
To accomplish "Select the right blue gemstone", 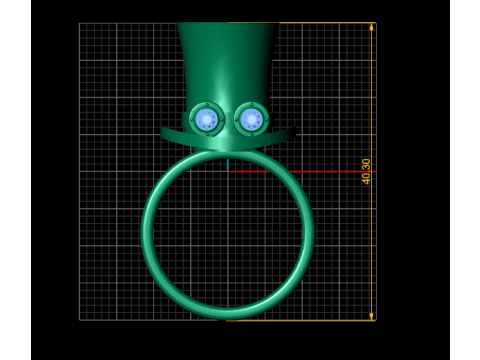I will 251,119.
